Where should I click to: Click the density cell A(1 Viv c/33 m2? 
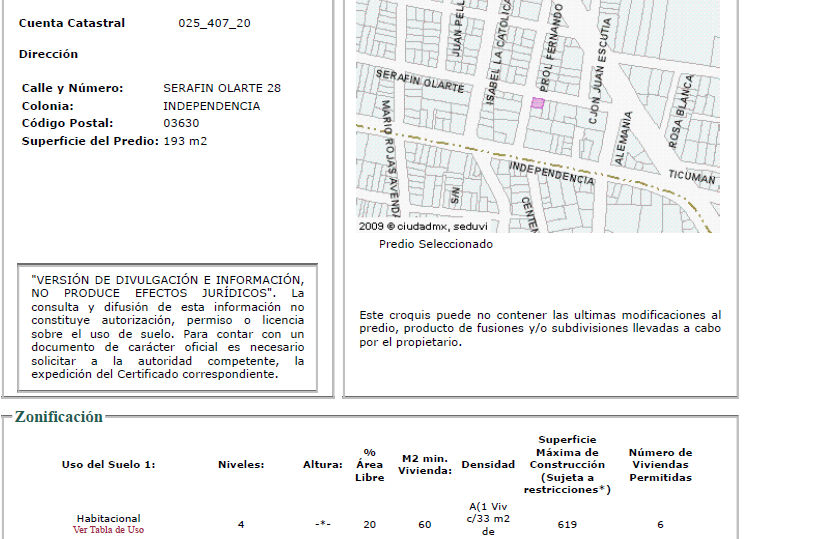click(x=488, y=519)
